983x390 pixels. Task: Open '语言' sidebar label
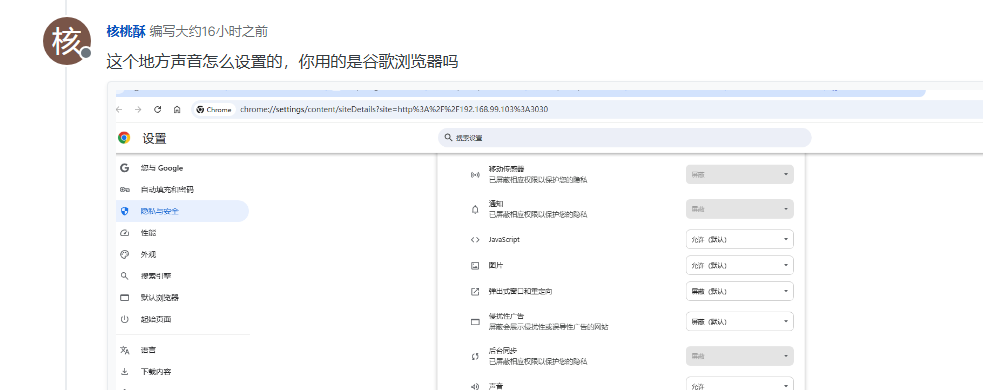148,350
